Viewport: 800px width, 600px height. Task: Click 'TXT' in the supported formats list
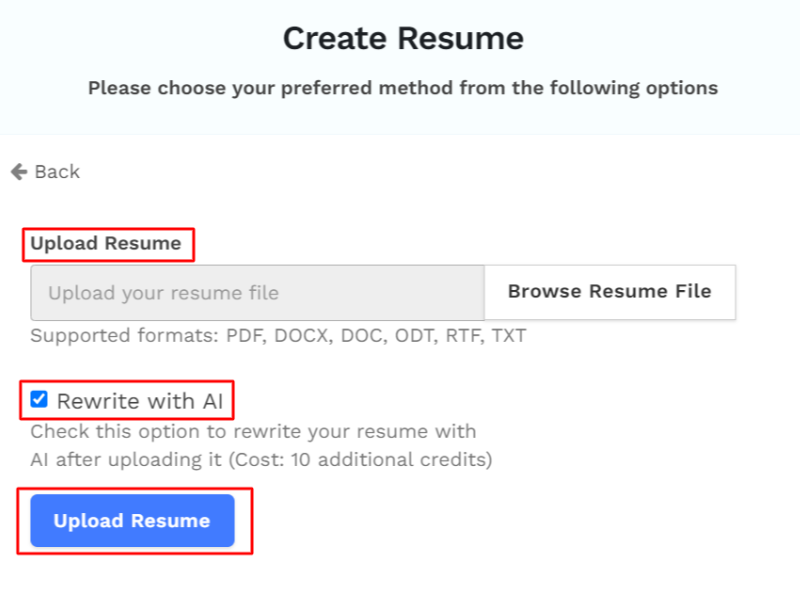pyautogui.click(x=508, y=336)
